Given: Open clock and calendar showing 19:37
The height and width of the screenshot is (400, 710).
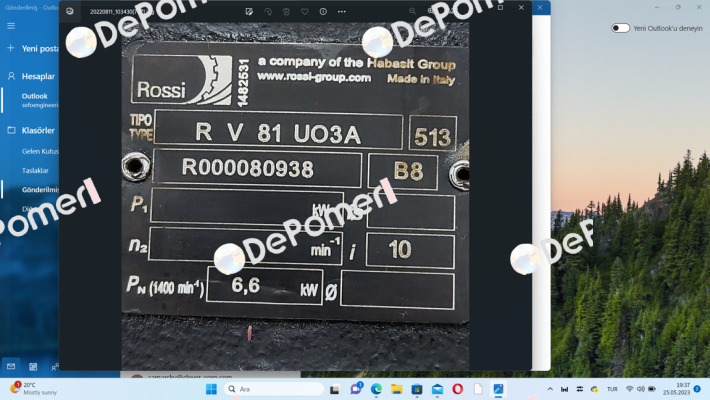Looking at the screenshot, I should coord(676,389).
